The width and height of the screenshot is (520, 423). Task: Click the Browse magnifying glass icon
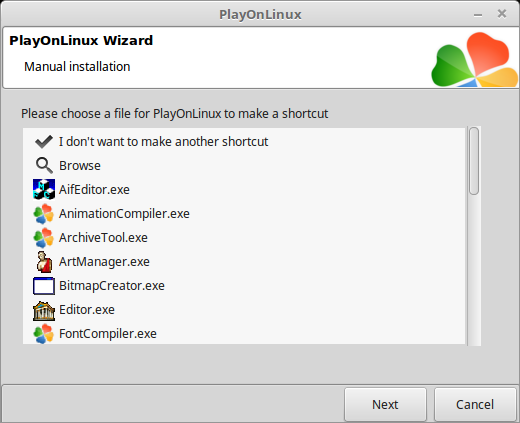44,165
